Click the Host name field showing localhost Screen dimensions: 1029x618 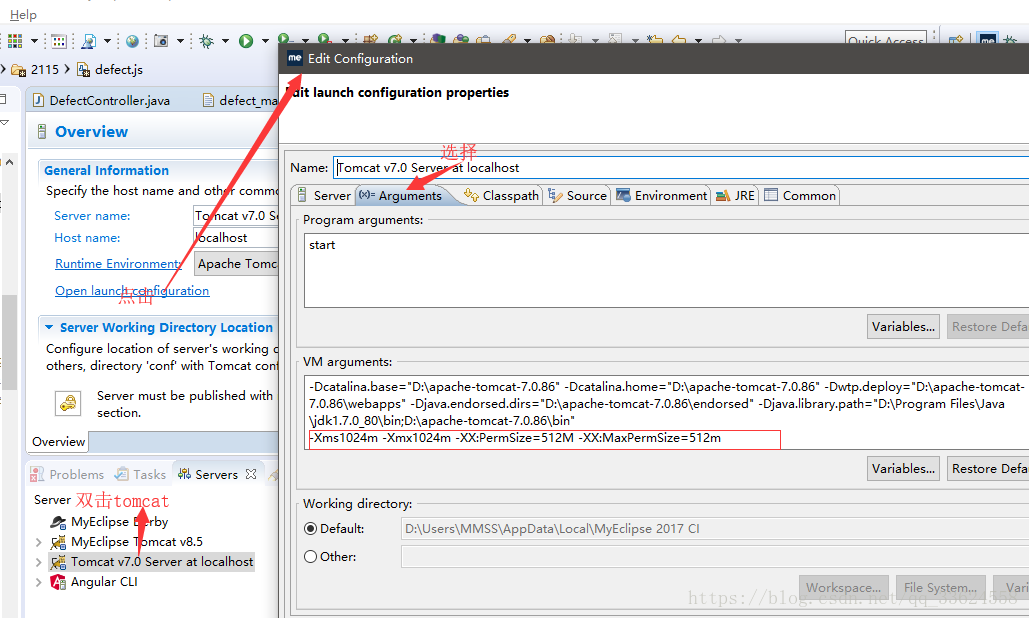(236, 237)
